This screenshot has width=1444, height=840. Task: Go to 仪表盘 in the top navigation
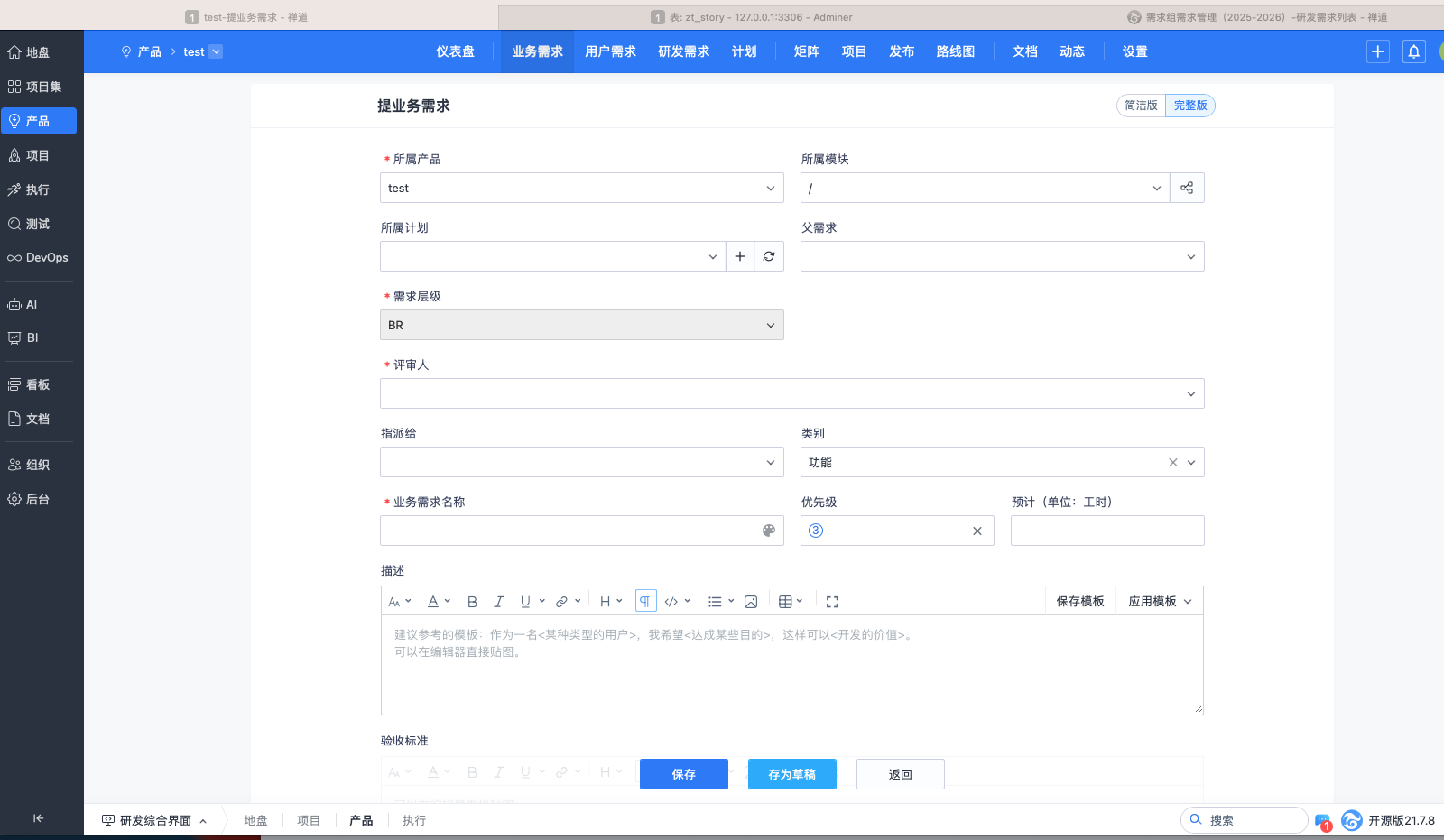pos(456,51)
